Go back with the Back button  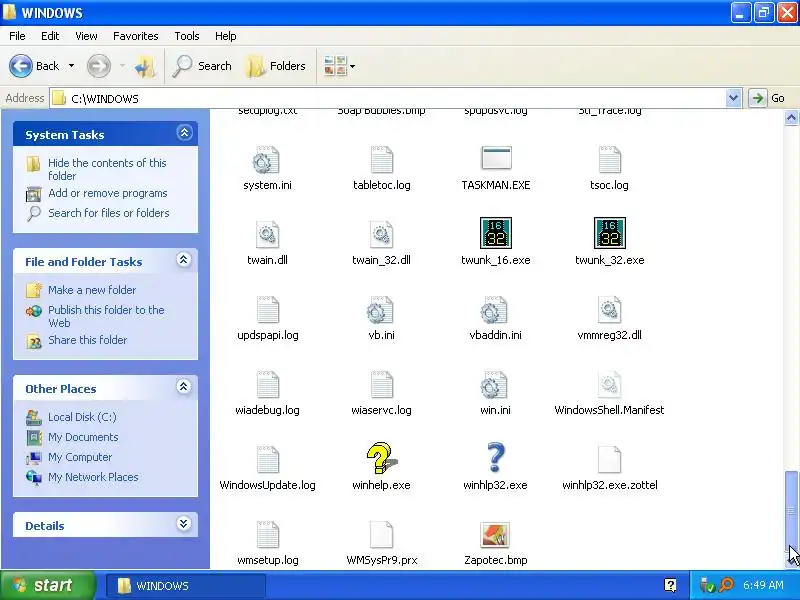click(35, 66)
